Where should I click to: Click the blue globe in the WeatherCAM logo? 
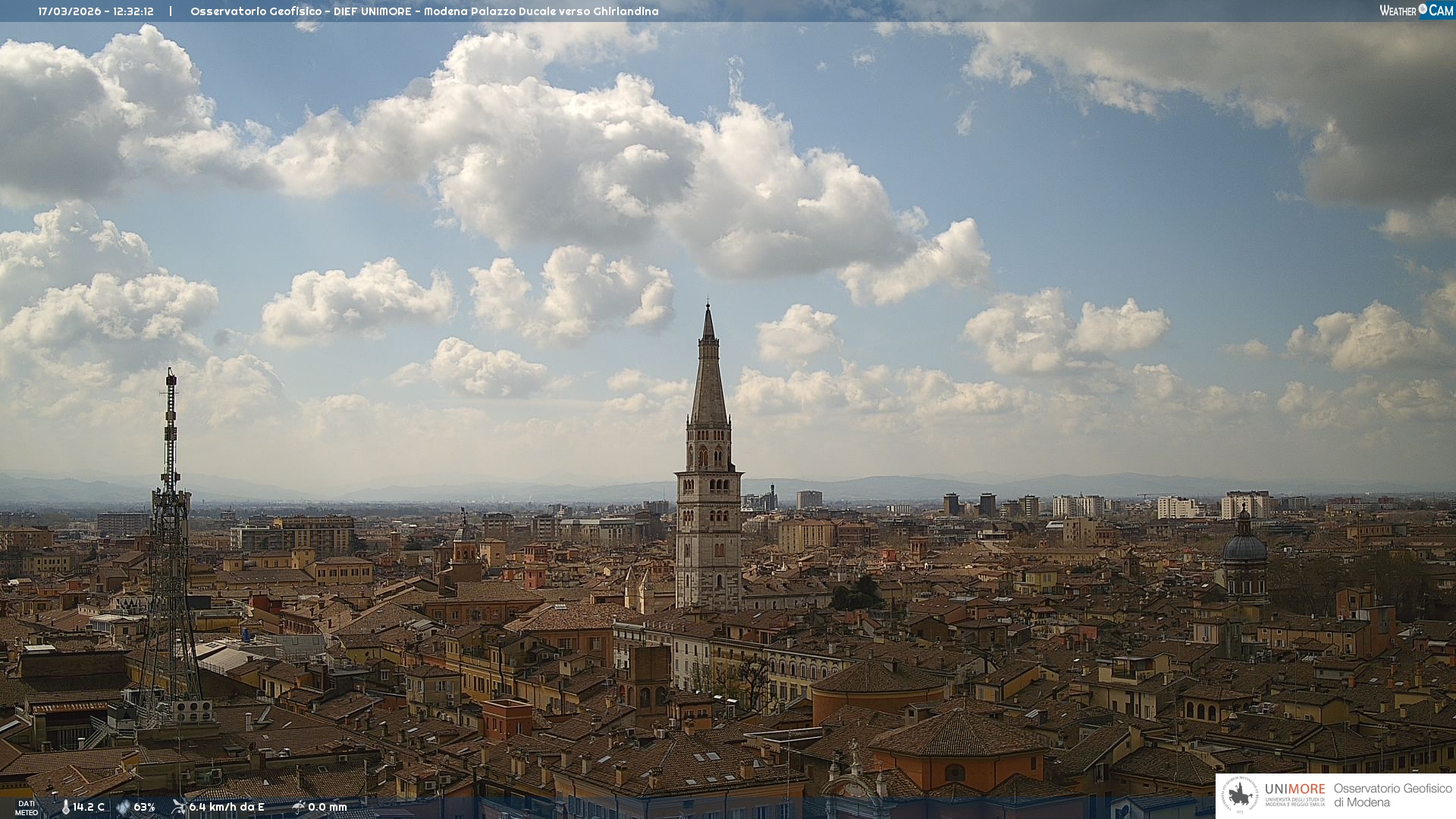tap(1423, 9)
